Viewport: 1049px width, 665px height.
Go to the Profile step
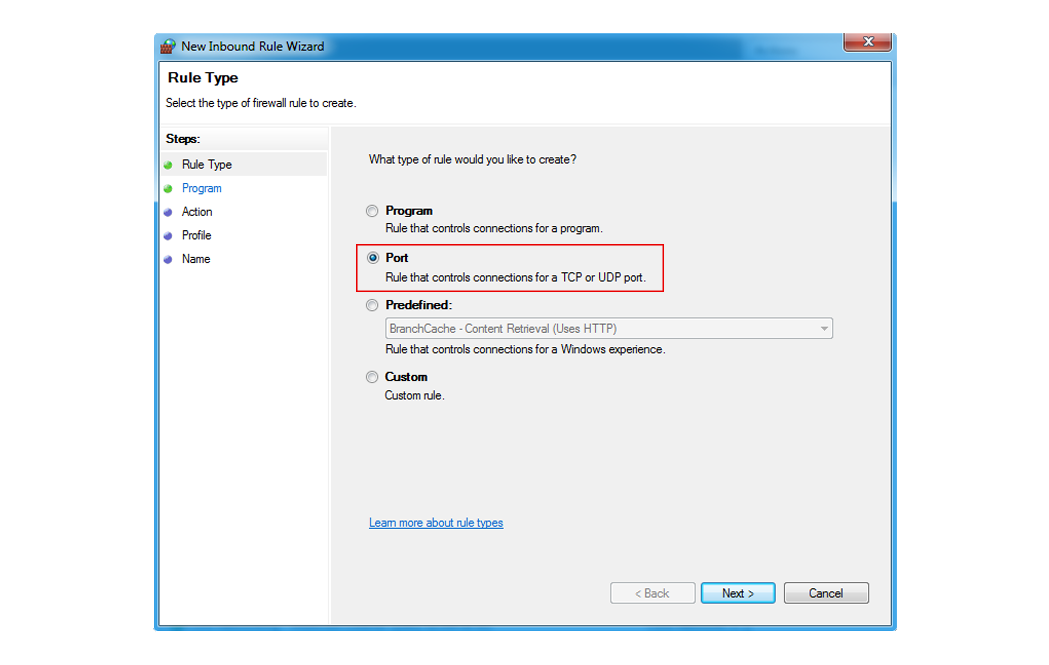[x=196, y=235]
